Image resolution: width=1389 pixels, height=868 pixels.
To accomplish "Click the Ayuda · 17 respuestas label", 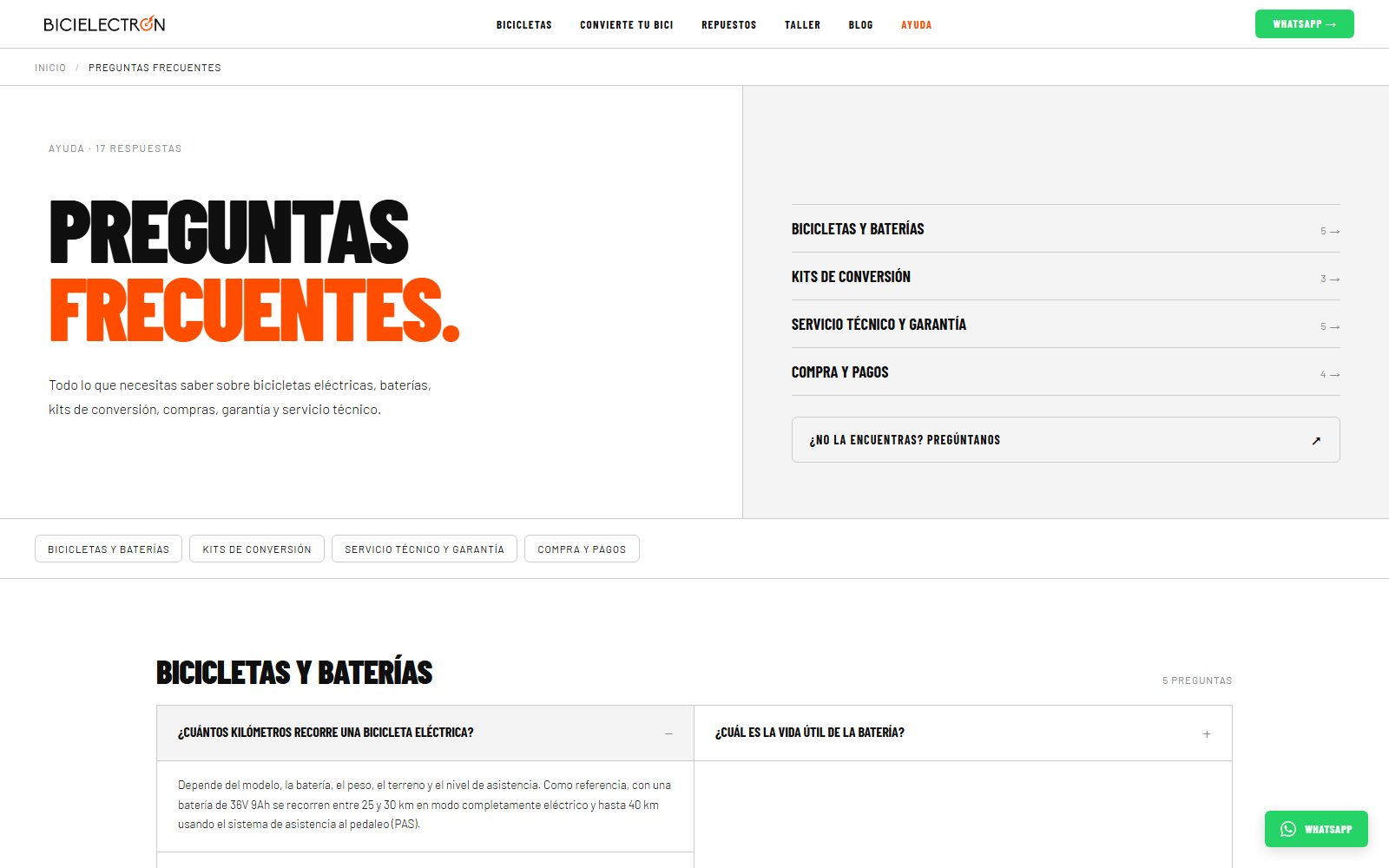I will [115, 148].
